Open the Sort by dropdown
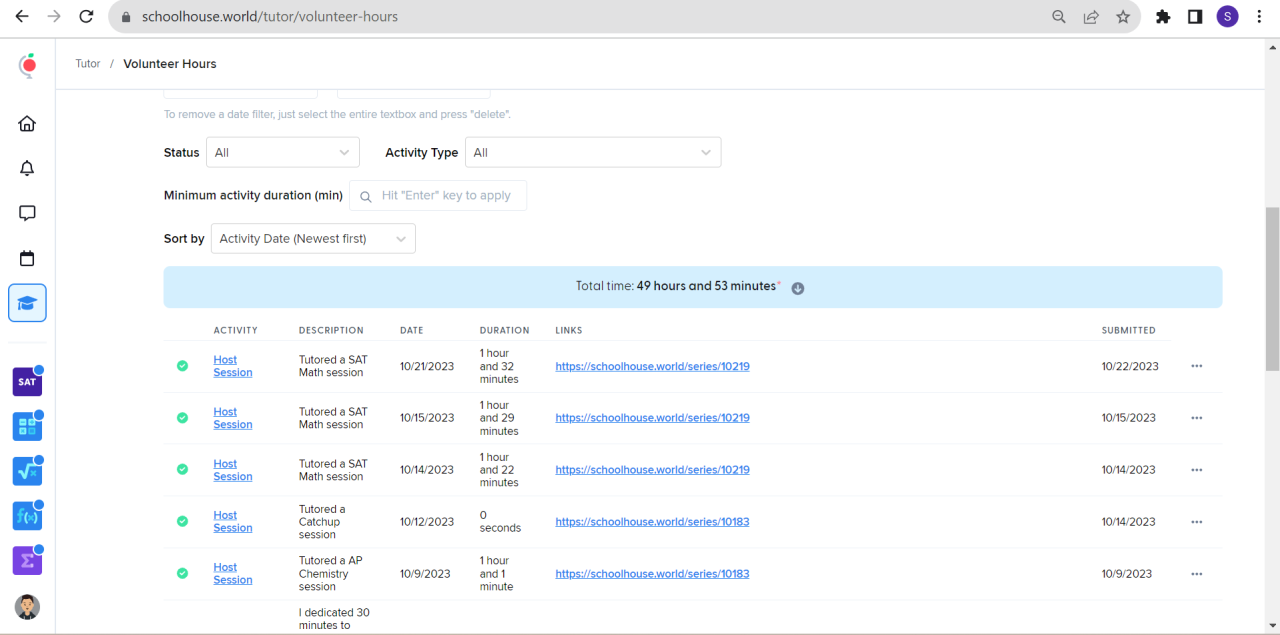This screenshot has height=635, width=1280. coord(313,239)
